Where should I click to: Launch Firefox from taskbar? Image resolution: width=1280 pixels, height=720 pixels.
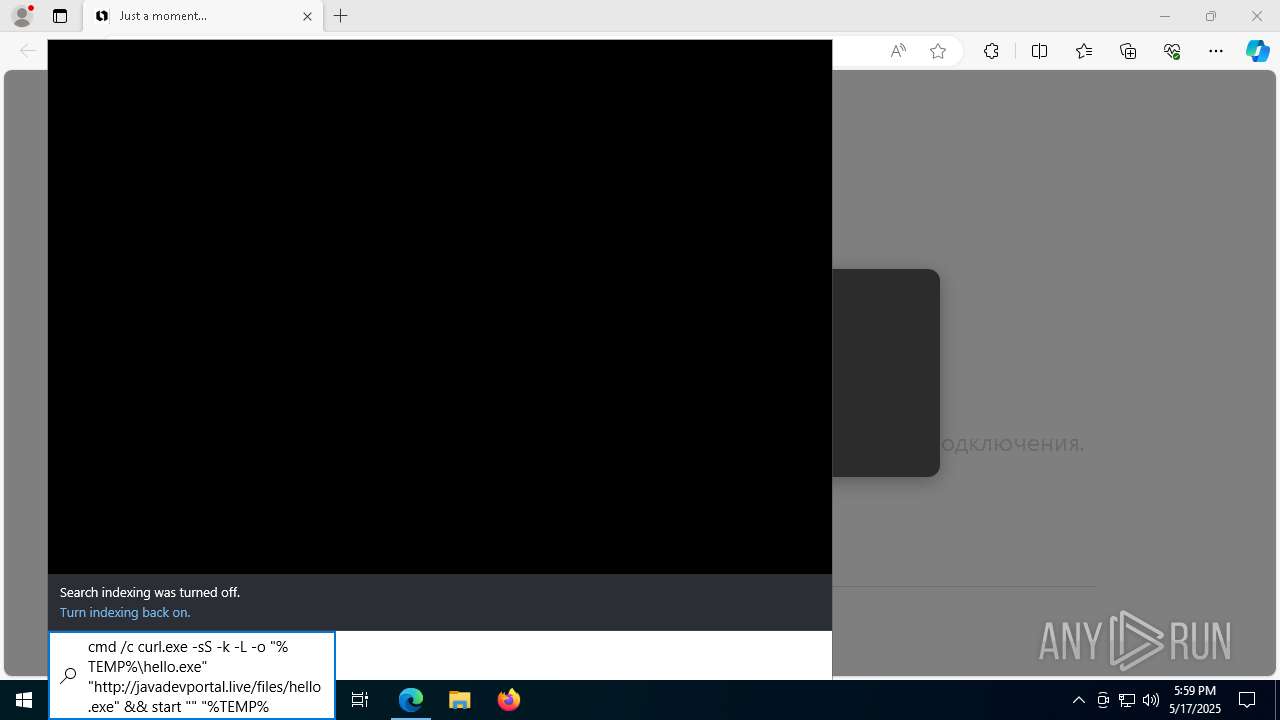click(508, 700)
